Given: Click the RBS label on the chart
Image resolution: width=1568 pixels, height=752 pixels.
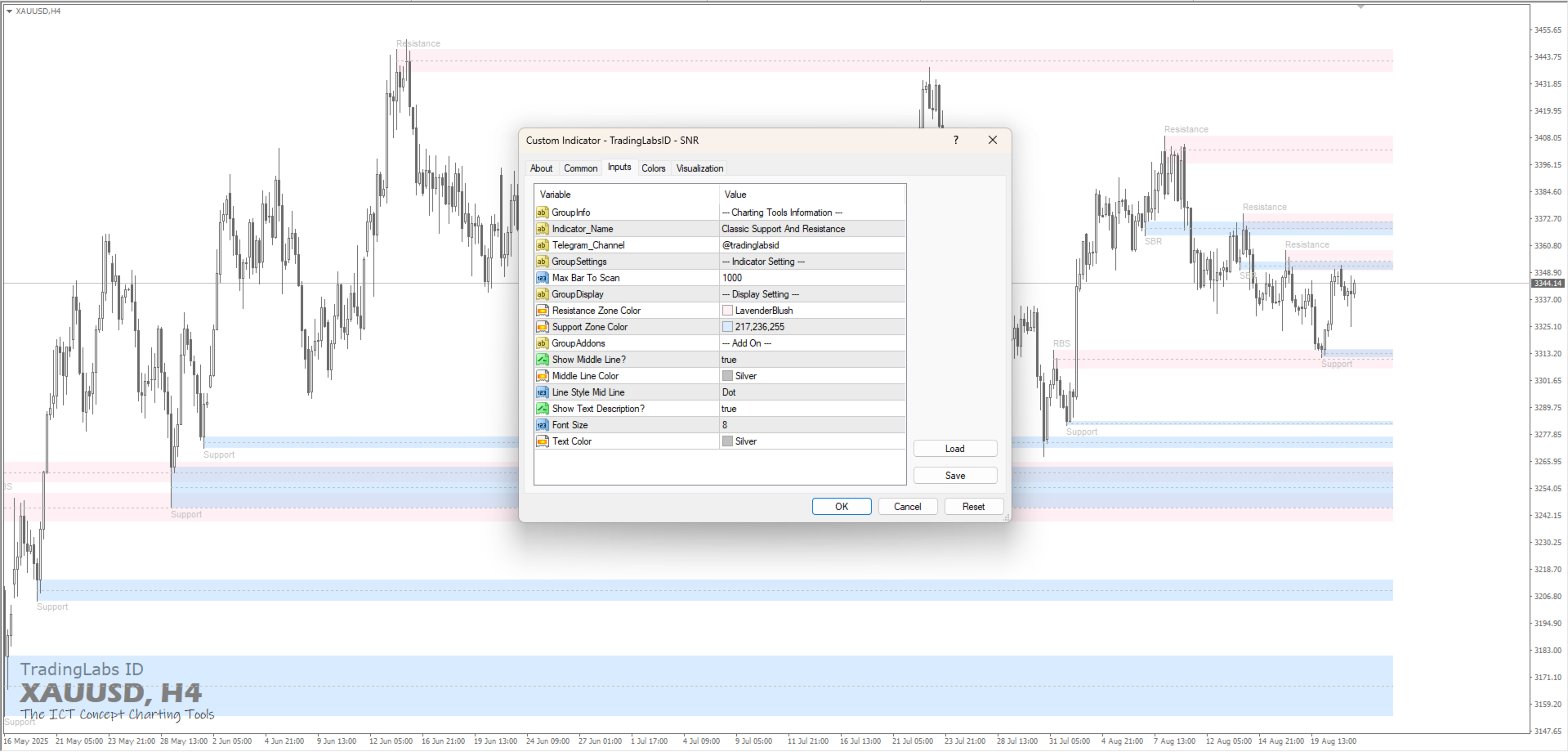Looking at the screenshot, I should [x=1061, y=343].
